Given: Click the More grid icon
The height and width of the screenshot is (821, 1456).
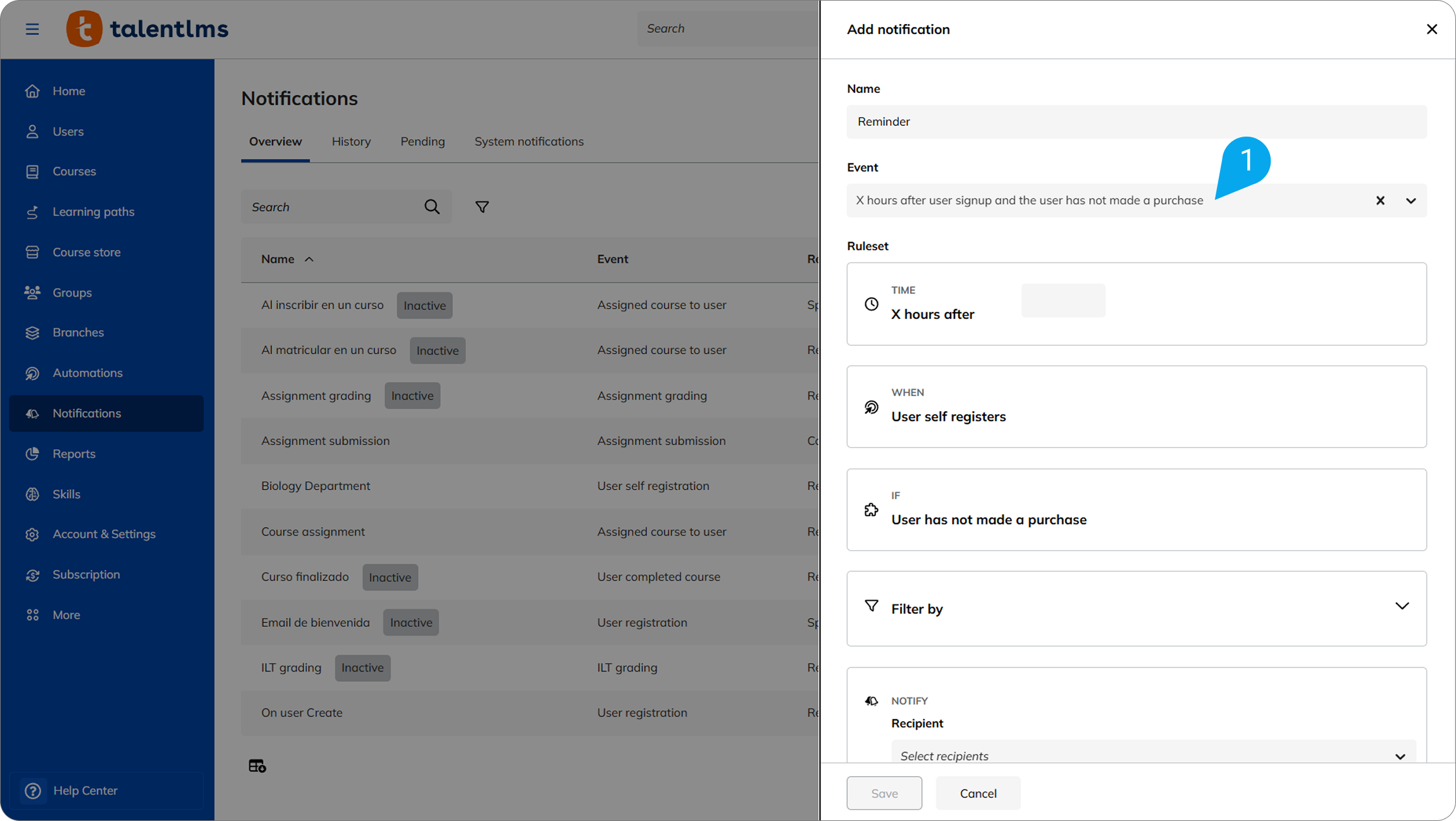Looking at the screenshot, I should (x=32, y=615).
